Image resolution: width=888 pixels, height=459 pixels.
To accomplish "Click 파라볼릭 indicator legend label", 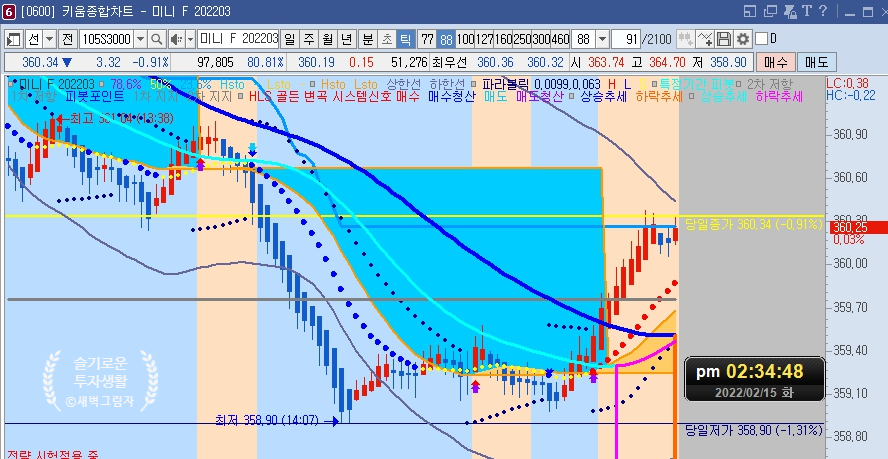I will pos(506,84).
